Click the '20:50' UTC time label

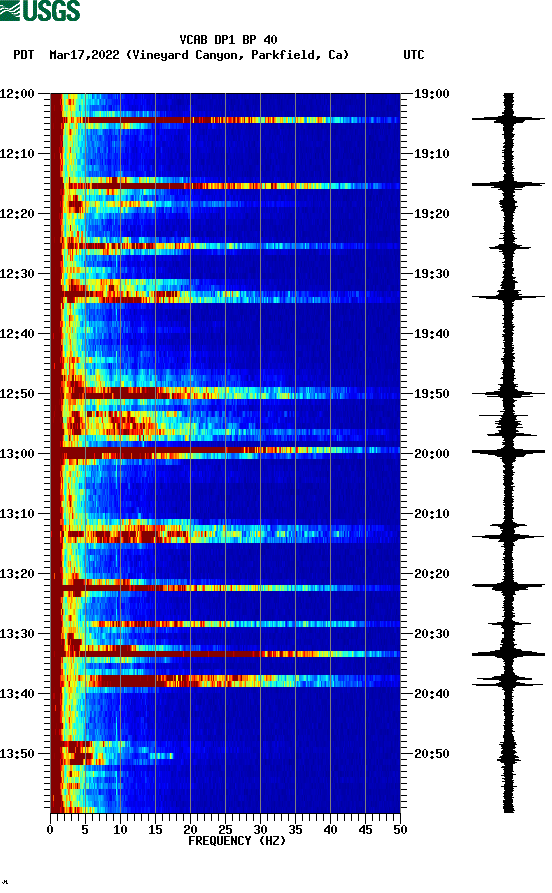coord(431,753)
